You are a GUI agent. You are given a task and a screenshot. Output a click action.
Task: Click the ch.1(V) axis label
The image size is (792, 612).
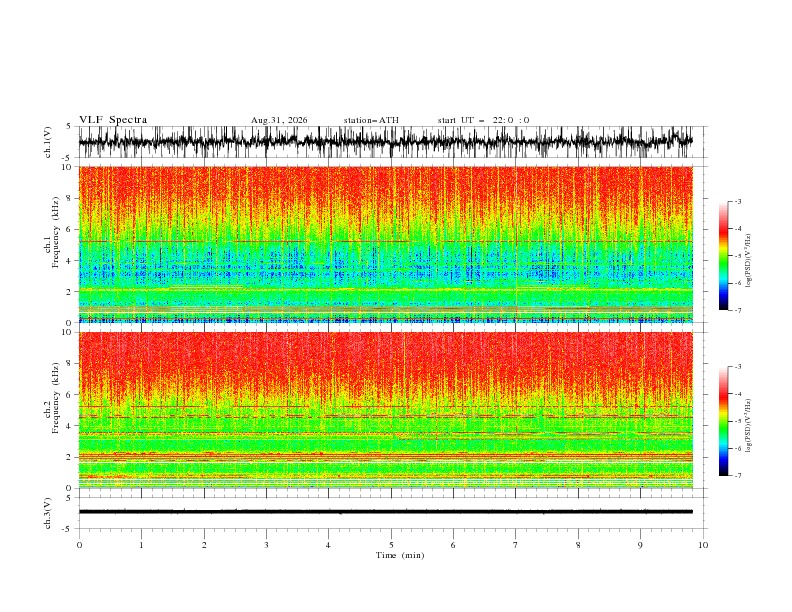[48, 142]
